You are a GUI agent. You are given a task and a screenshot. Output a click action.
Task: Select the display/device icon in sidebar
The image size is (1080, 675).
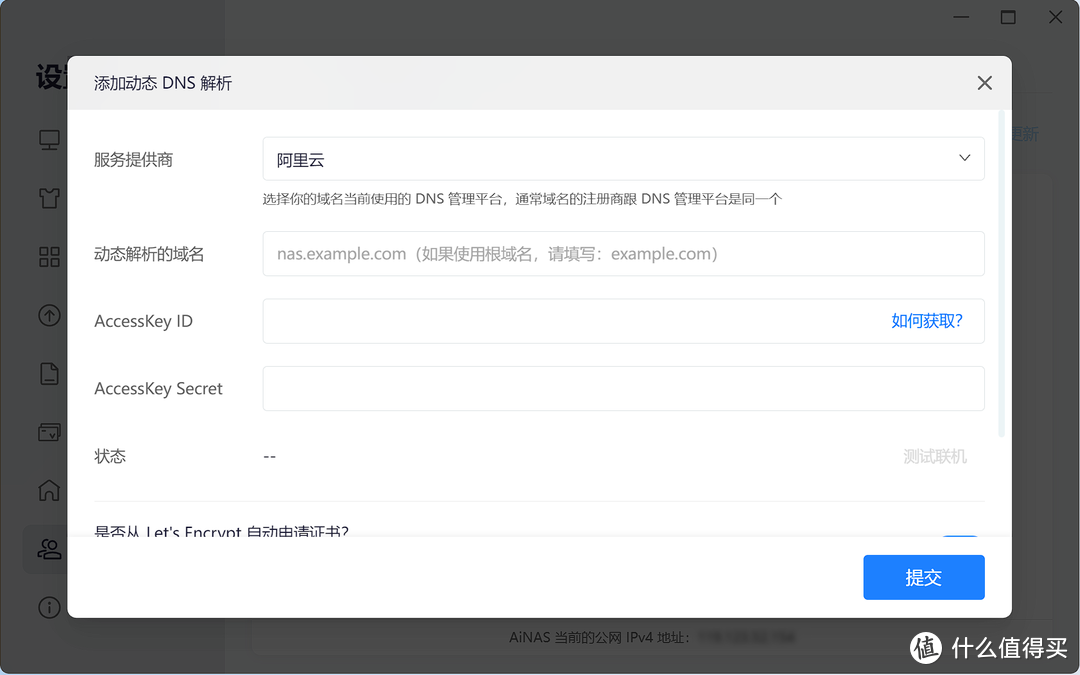coord(49,139)
